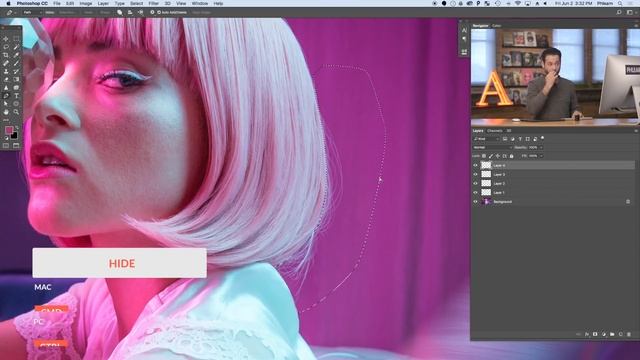Screen dimensions: 640x360
Task: Toggle lock all padlock icon
Action: click(511, 156)
